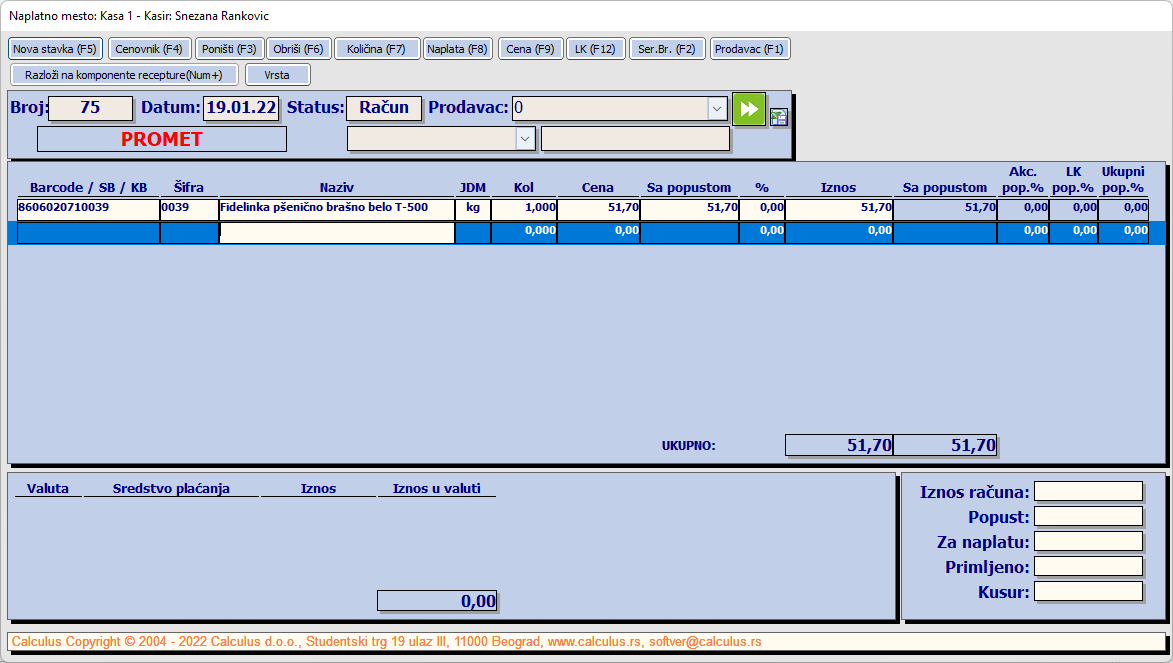Click Prodavac (F1) button

tap(750, 49)
